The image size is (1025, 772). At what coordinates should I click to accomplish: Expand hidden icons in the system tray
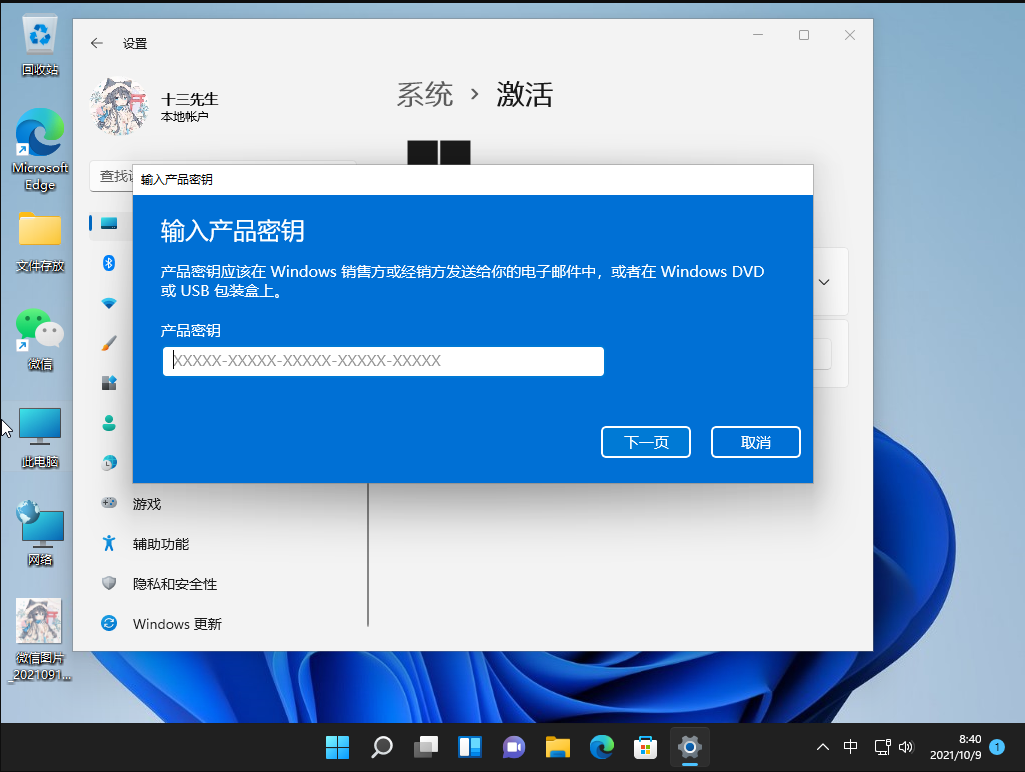(822, 746)
